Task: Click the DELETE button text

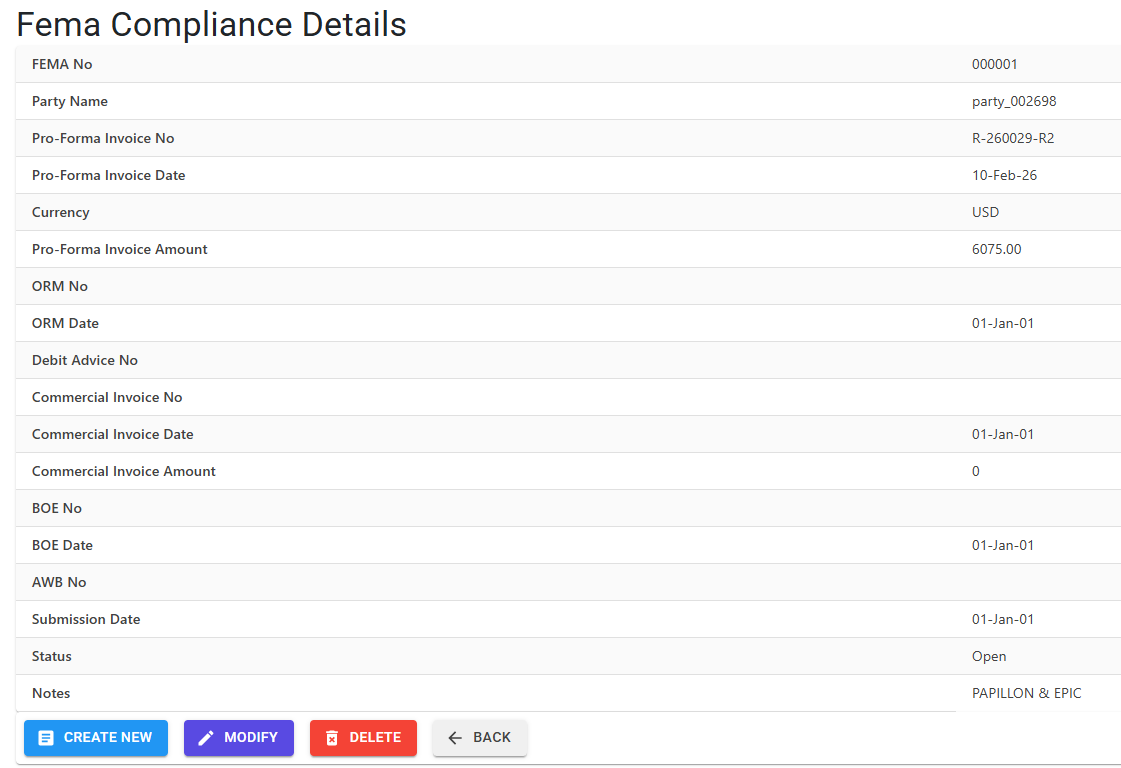Action: click(375, 737)
